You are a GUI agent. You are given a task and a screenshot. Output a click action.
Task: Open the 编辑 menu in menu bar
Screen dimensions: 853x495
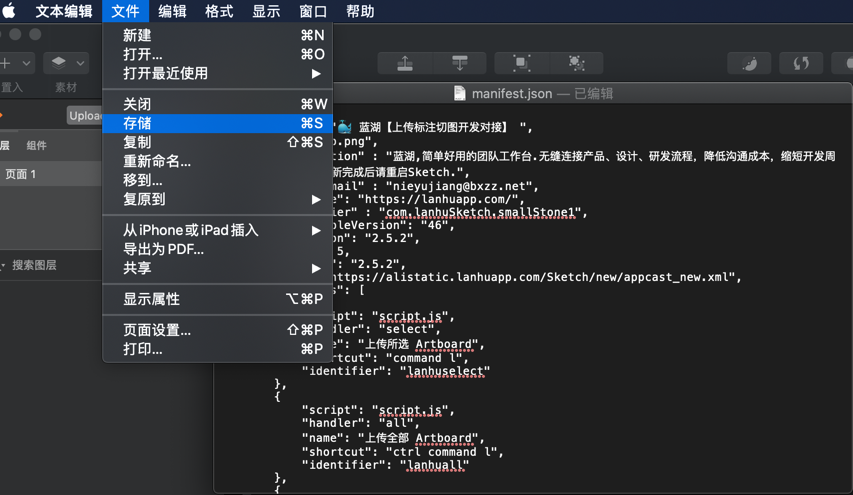tap(172, 11)
